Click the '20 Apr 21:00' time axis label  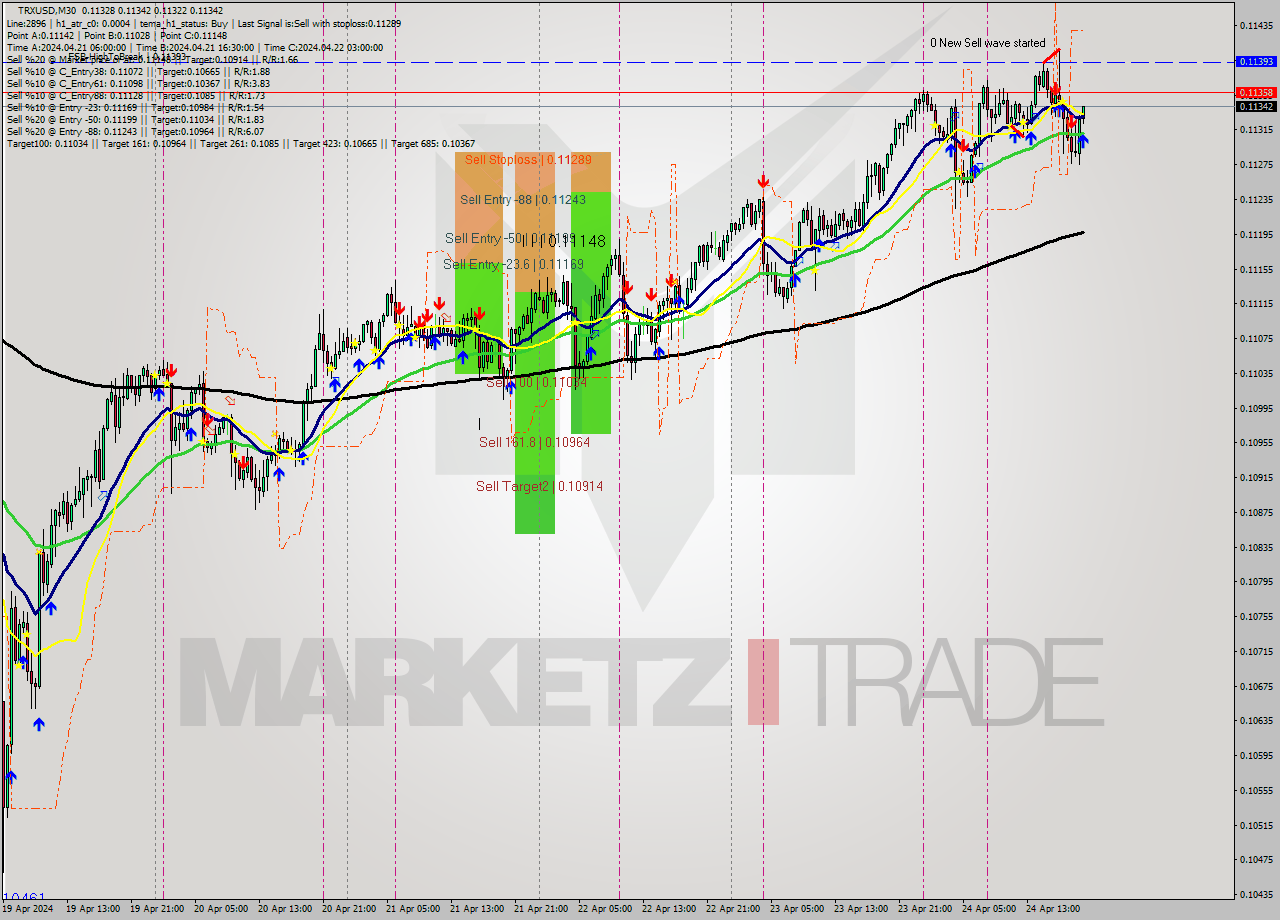click(348, 909)
